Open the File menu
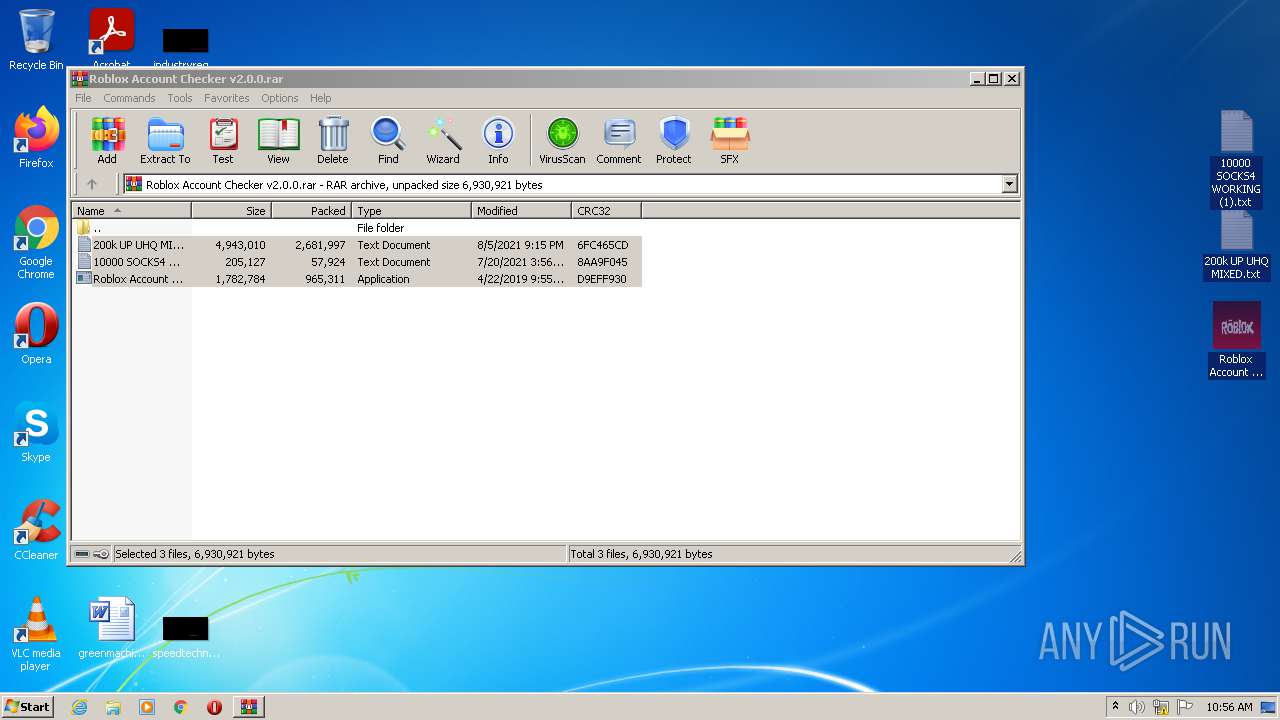This screenshot has height=720, width=1280. tap(83, 98)
